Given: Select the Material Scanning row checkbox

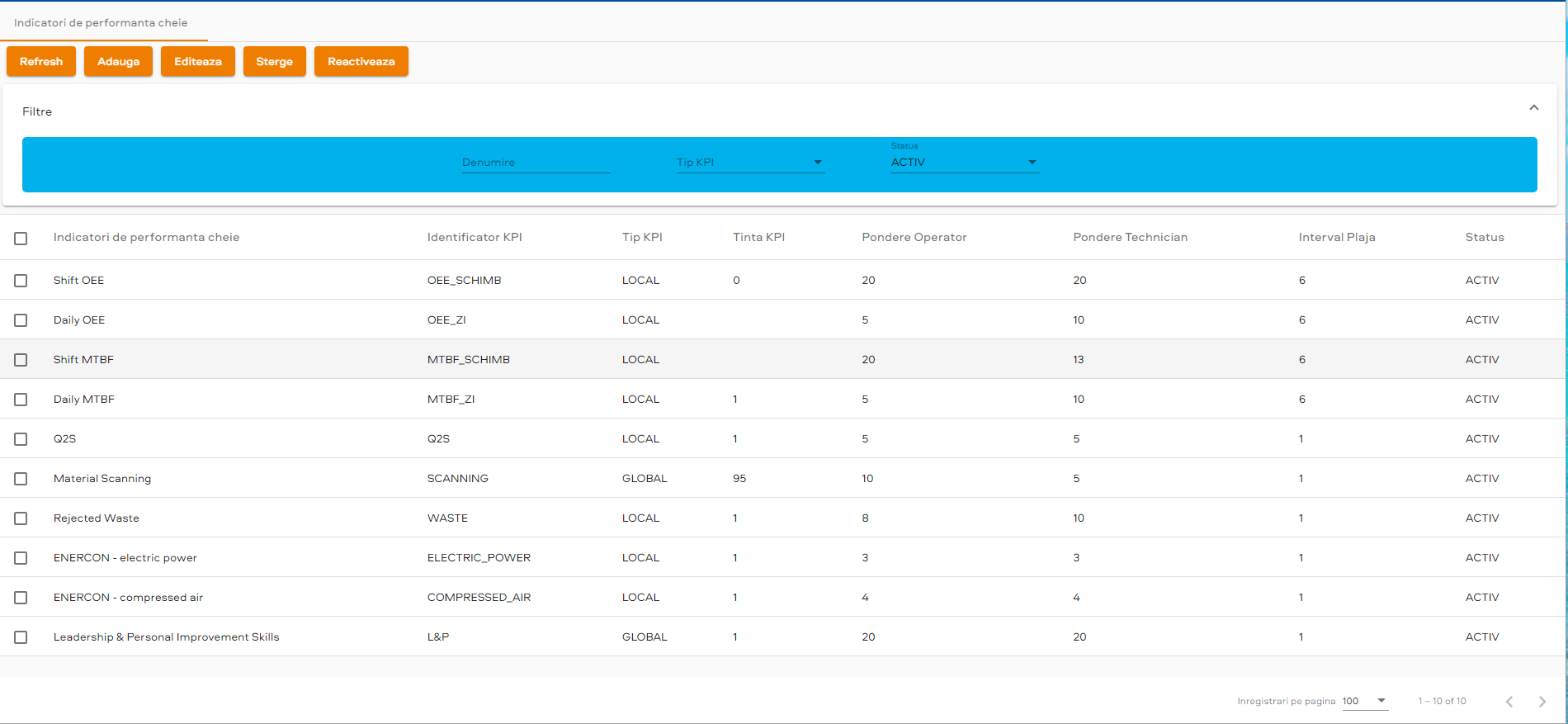Looking at the screenshot, I should tap(21, 479).
